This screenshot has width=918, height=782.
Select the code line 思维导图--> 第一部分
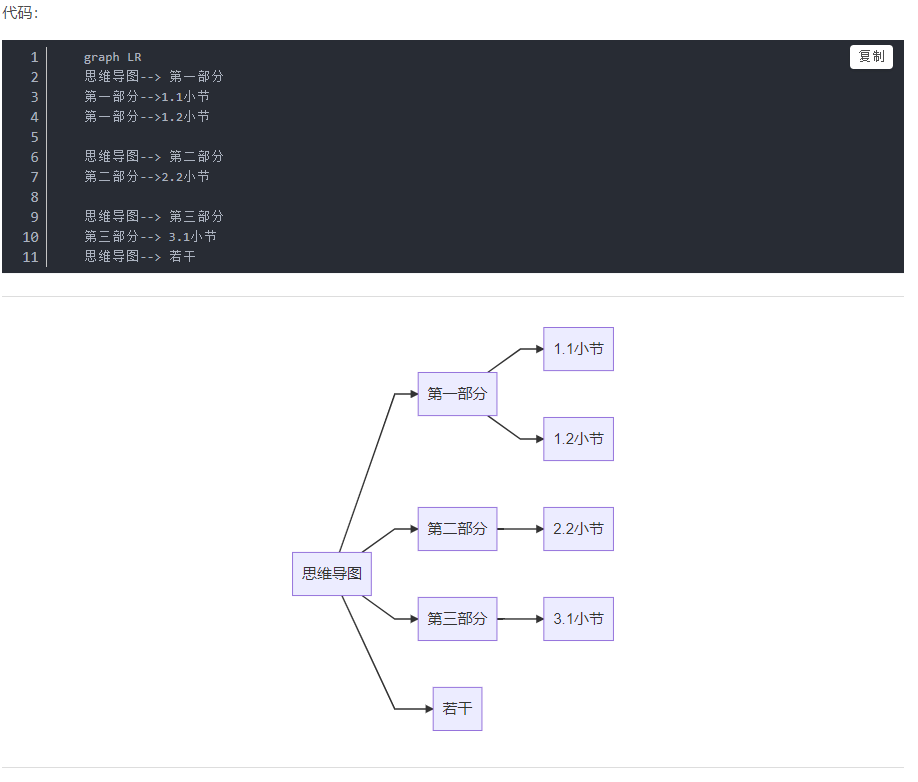pyautogui.click(x=152, y=77)
